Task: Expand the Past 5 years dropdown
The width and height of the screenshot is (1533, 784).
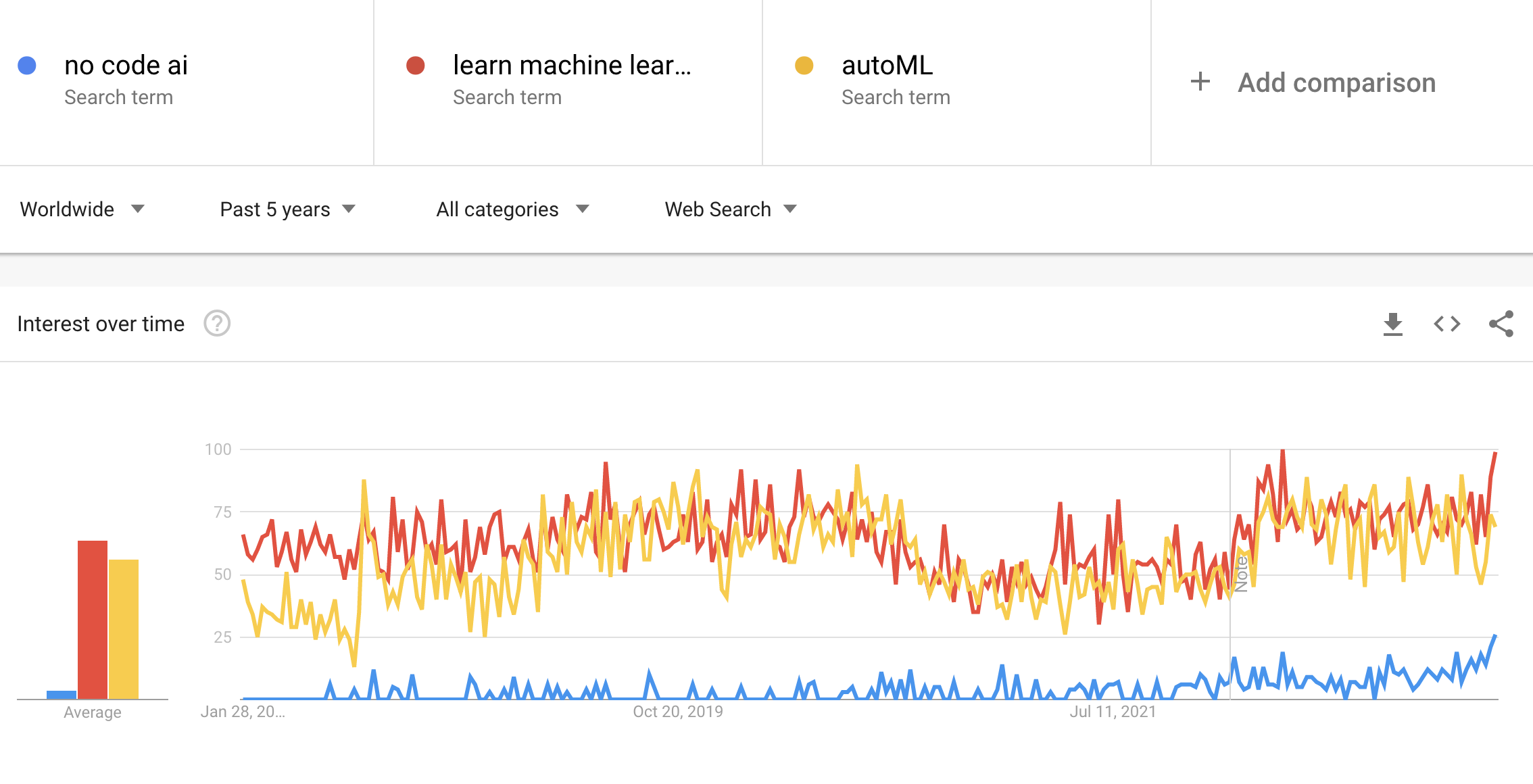Action: pos(287,210)
